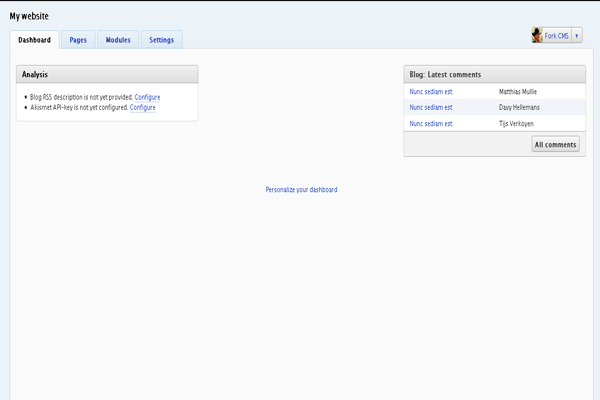This screenshot has width=600, height=400.
Task: Open comment link beside Tijs Verkoyen
Action: click(x=431, y=123)
